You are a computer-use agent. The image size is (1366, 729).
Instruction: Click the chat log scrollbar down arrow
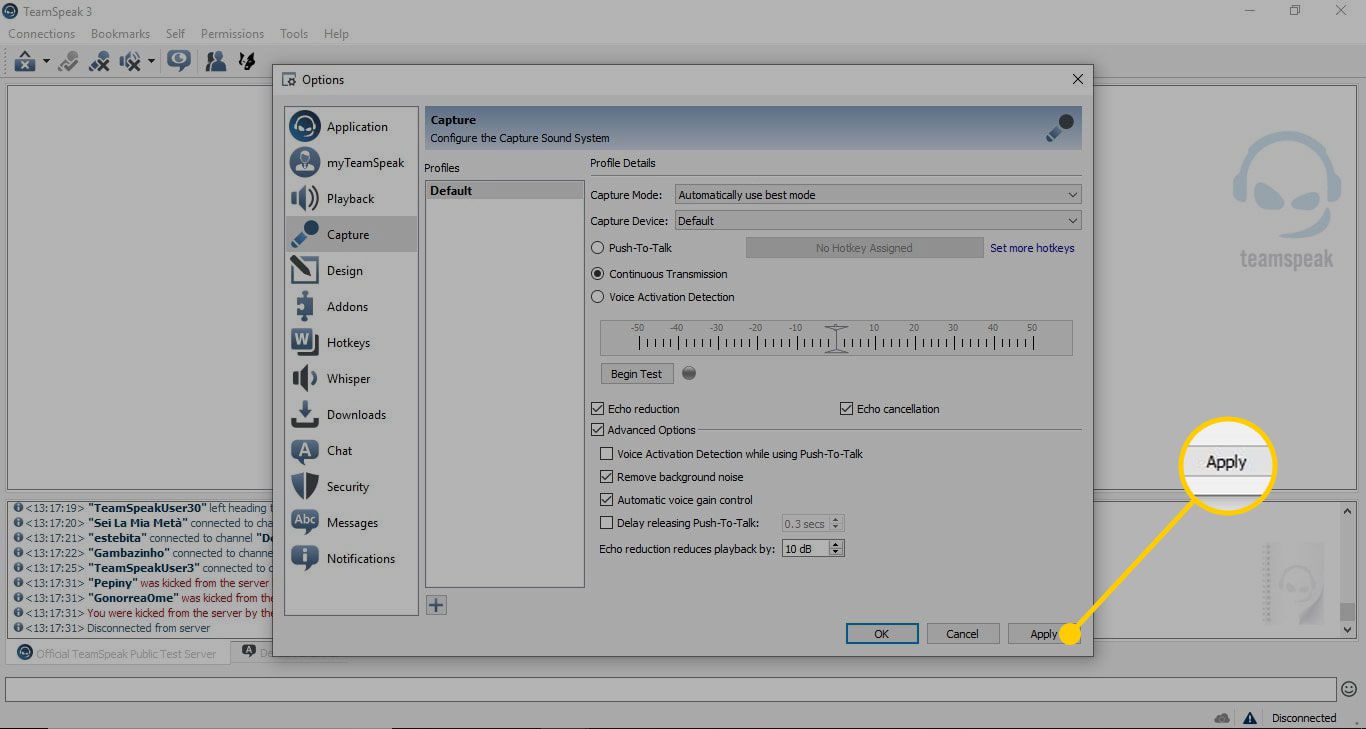tap(1347, 630)
